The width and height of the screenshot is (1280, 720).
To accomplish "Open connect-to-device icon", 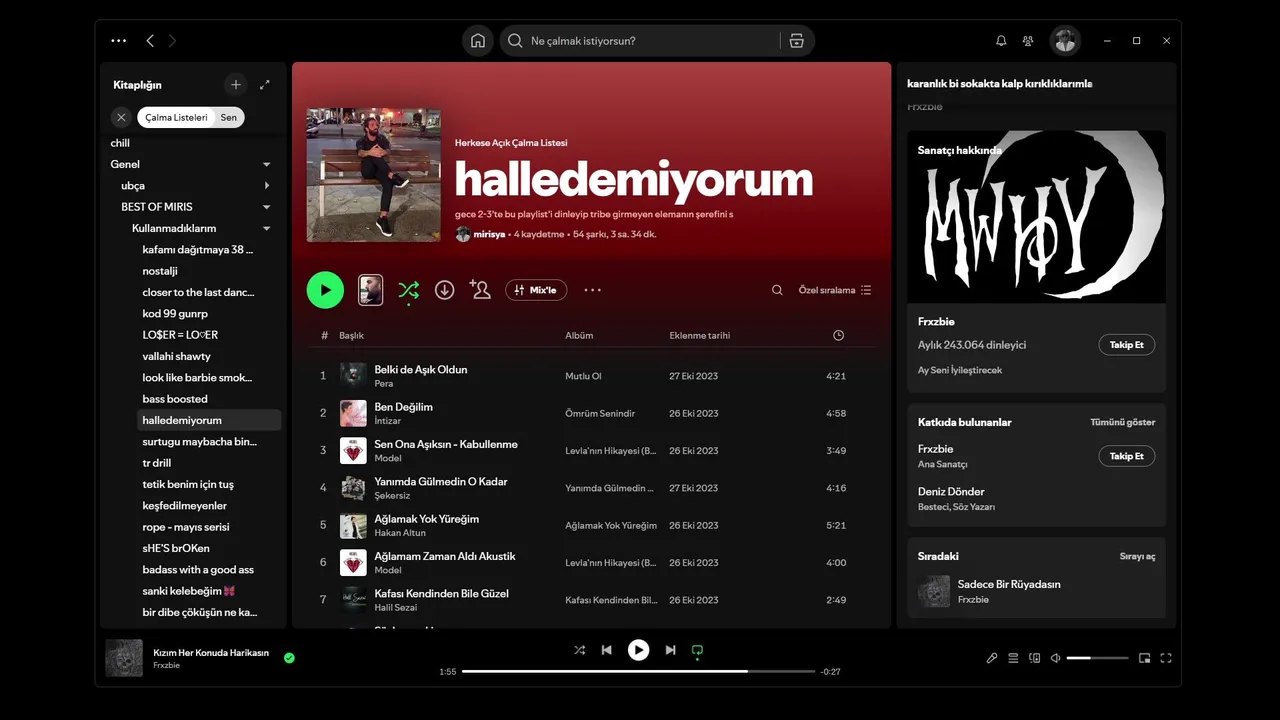I will 1035,658.
